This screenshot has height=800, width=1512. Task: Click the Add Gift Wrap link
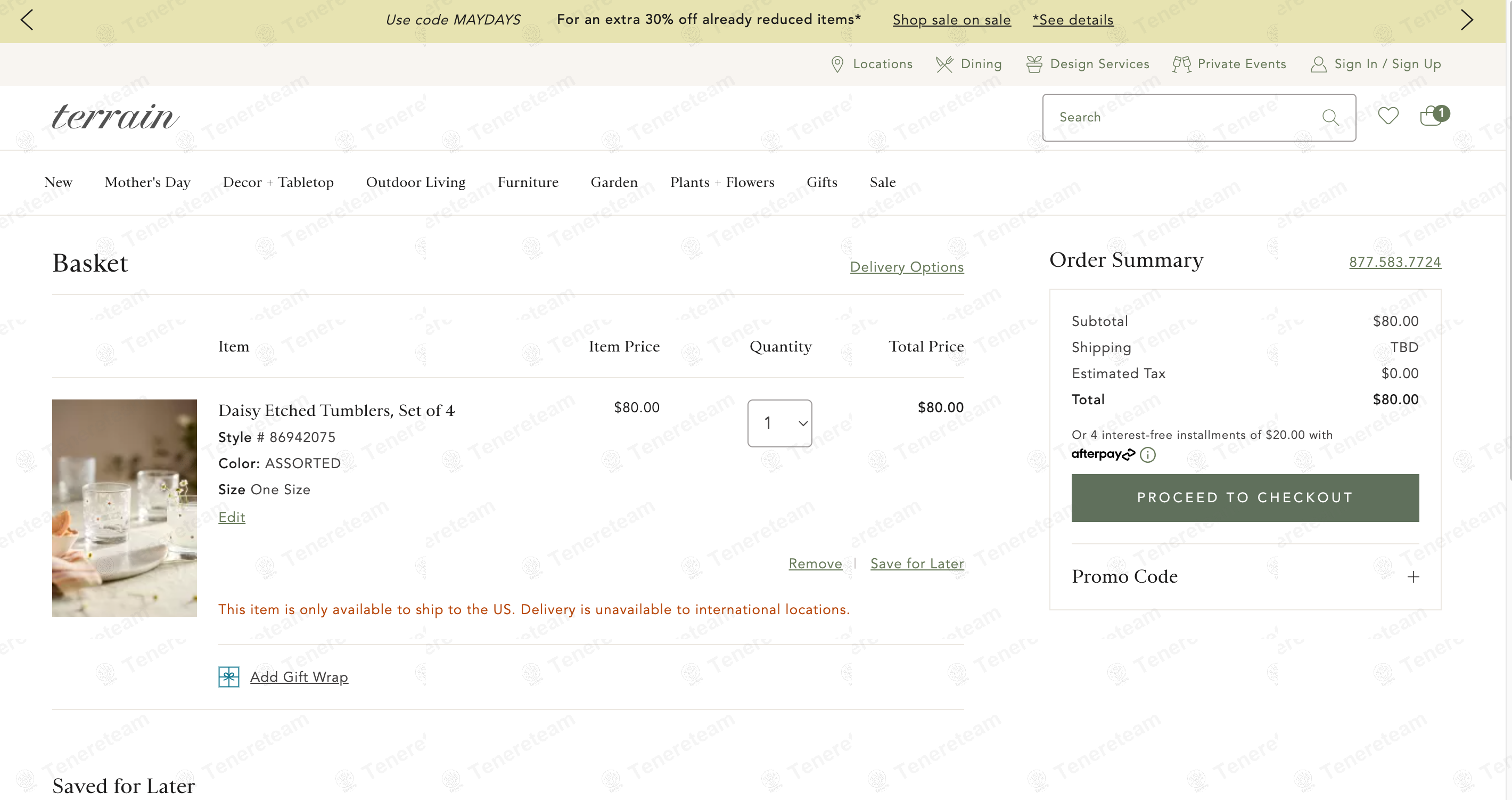(299, 677)
